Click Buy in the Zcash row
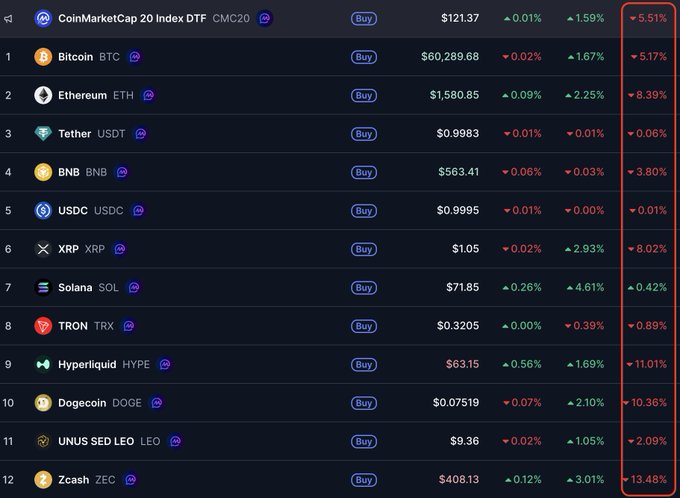 click(364, 480)
